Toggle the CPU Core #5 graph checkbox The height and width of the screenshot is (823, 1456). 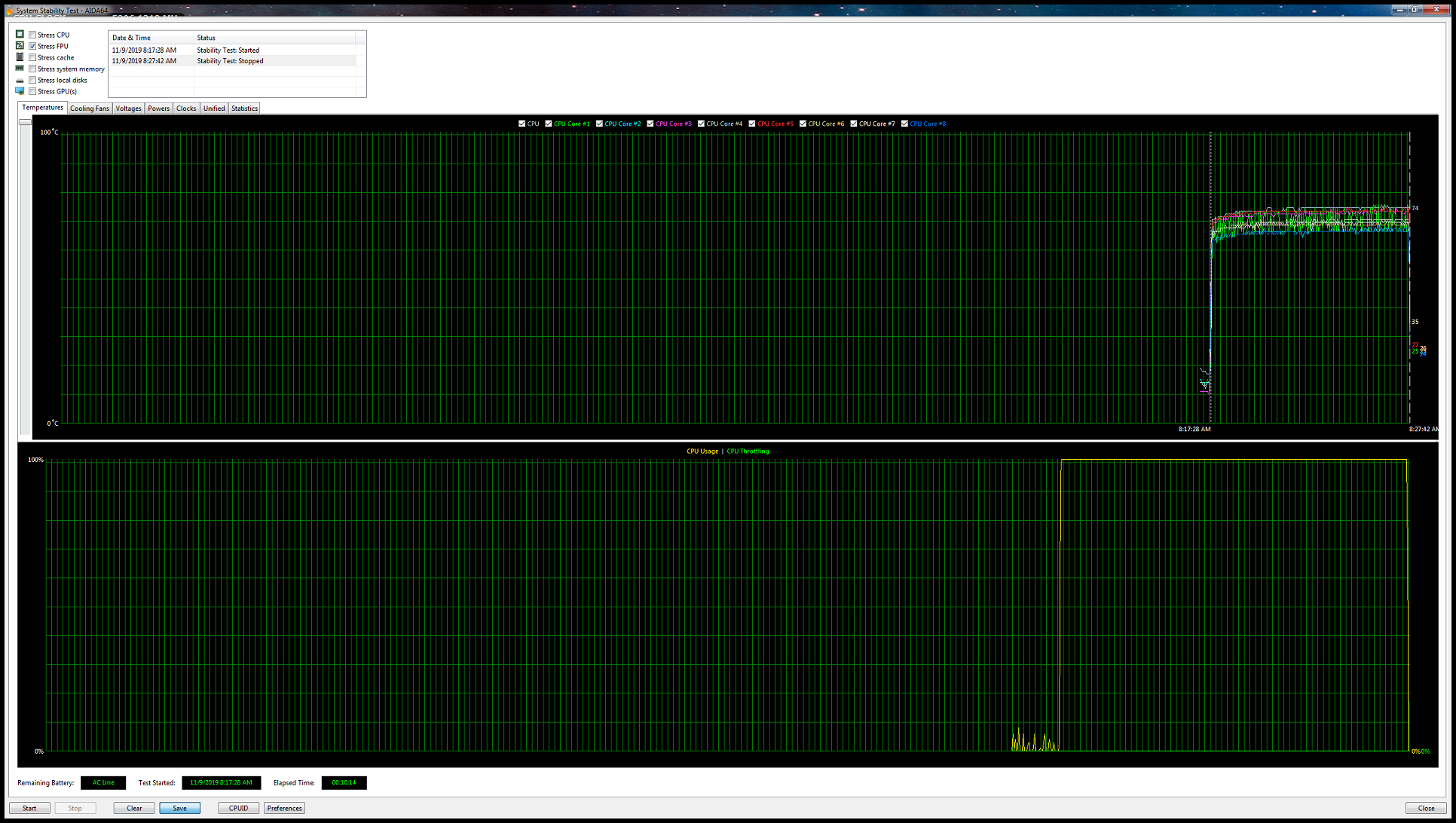pos(752,124)
